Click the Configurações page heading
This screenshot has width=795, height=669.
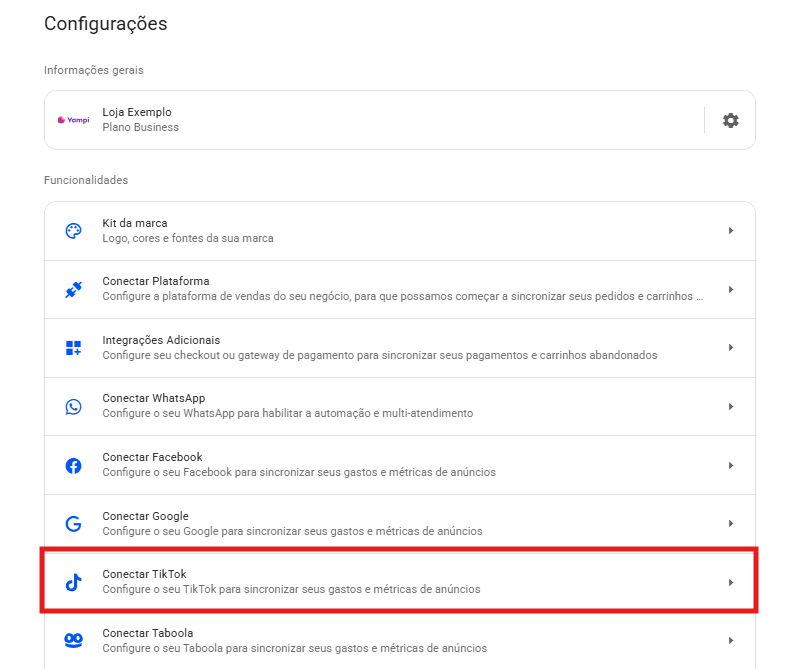click(x=105, y=24)
